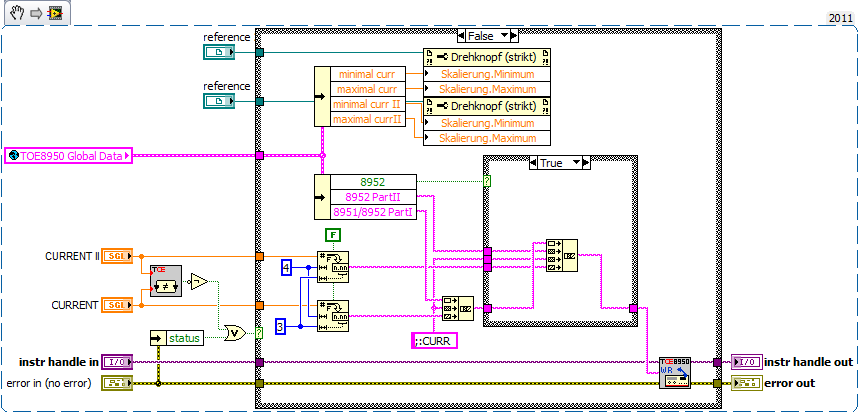Go to next case of outer structure
Screen dimensions: 859x413
(x=513, y=36)
